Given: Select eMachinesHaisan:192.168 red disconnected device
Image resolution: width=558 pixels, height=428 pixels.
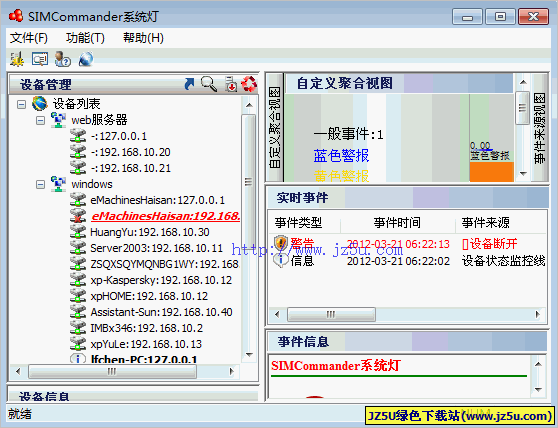Looking at the screenshot, I should pos(165,216).
